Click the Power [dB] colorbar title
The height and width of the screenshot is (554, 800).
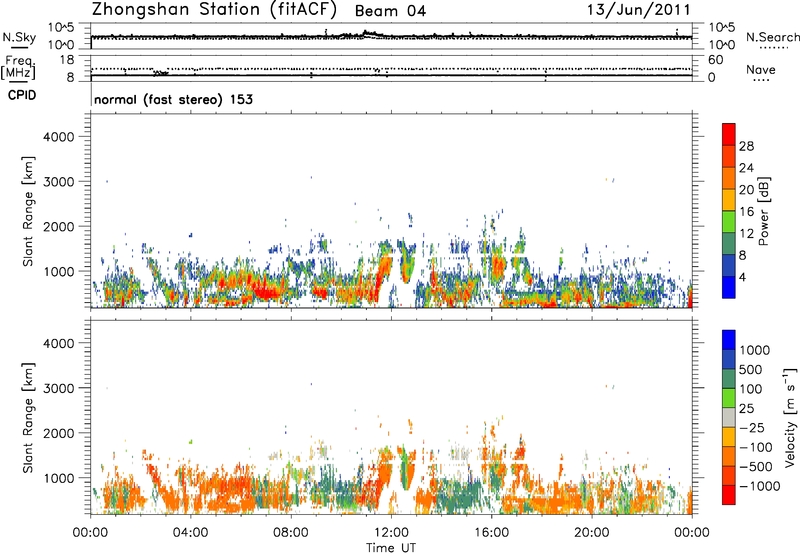tap(764, 211)
